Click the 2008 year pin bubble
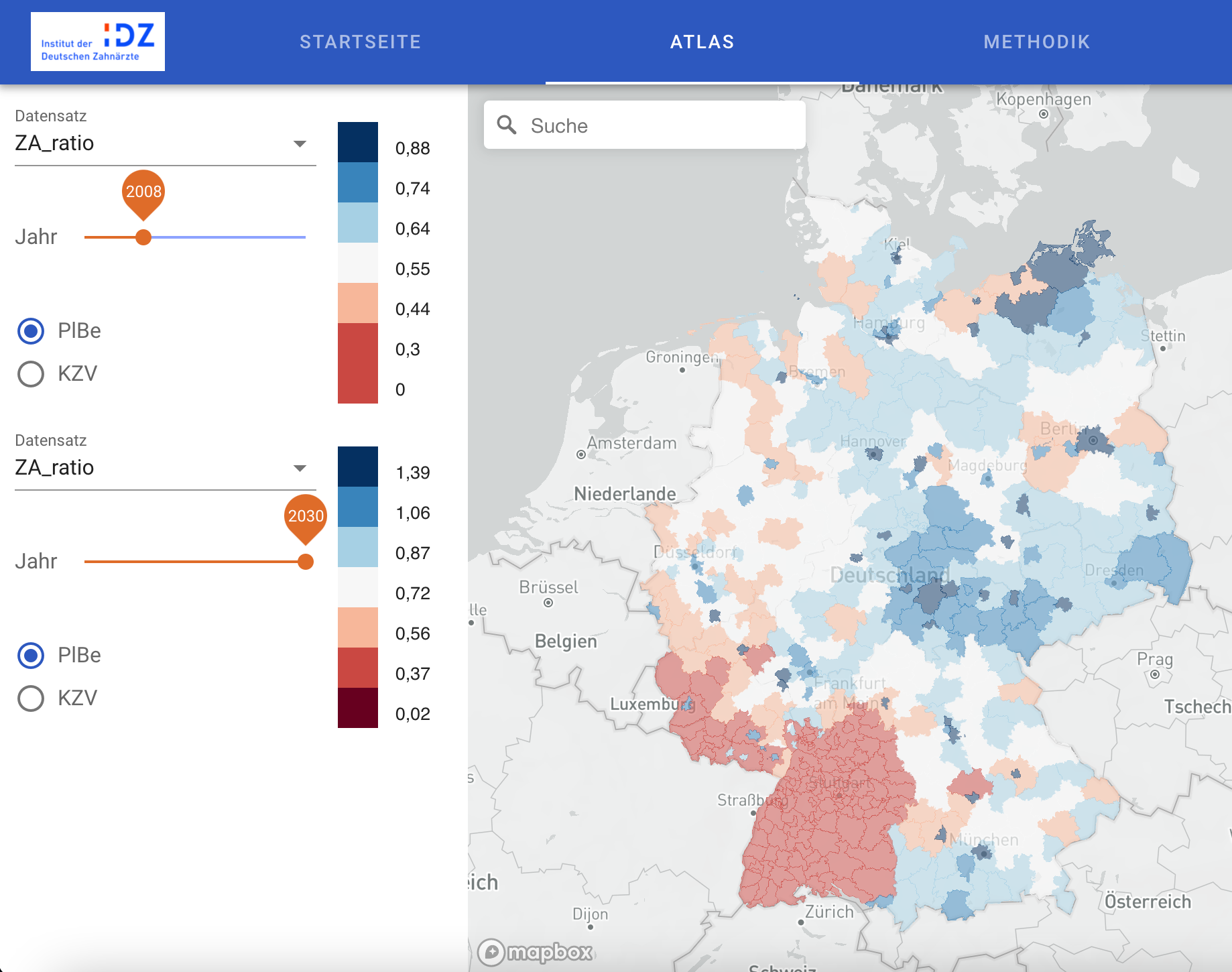Image resolution: width=1232 pixels, height=972 pixels. click(x=143, y=192)
